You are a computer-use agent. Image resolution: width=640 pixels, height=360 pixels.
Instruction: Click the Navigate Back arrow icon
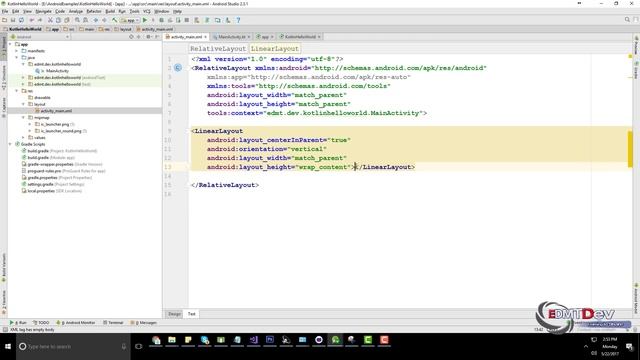click(x=96, y=20)
